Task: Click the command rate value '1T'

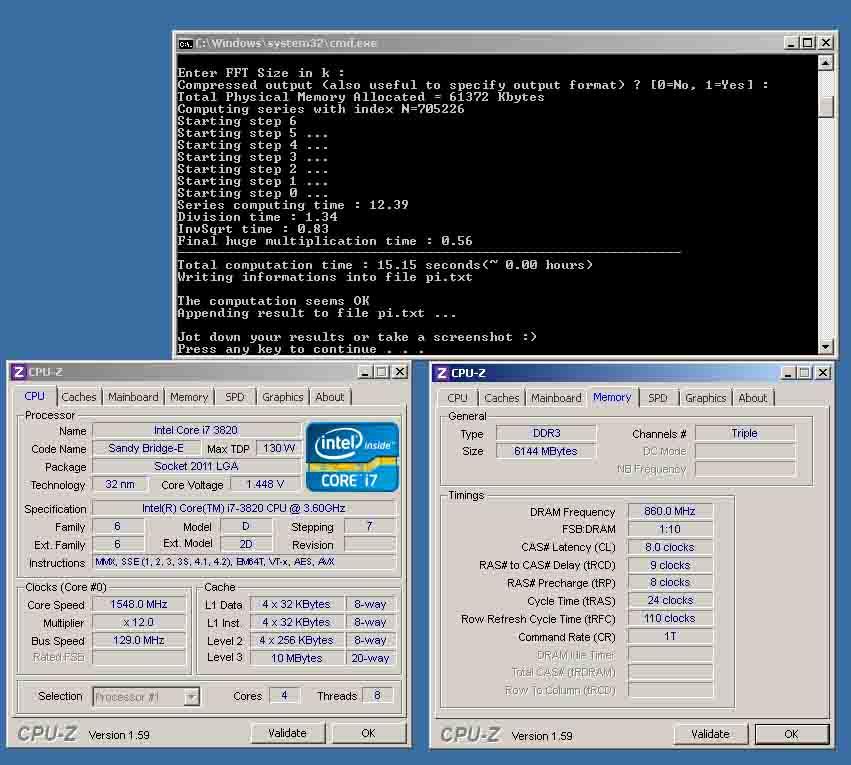Action: point(670,636)
